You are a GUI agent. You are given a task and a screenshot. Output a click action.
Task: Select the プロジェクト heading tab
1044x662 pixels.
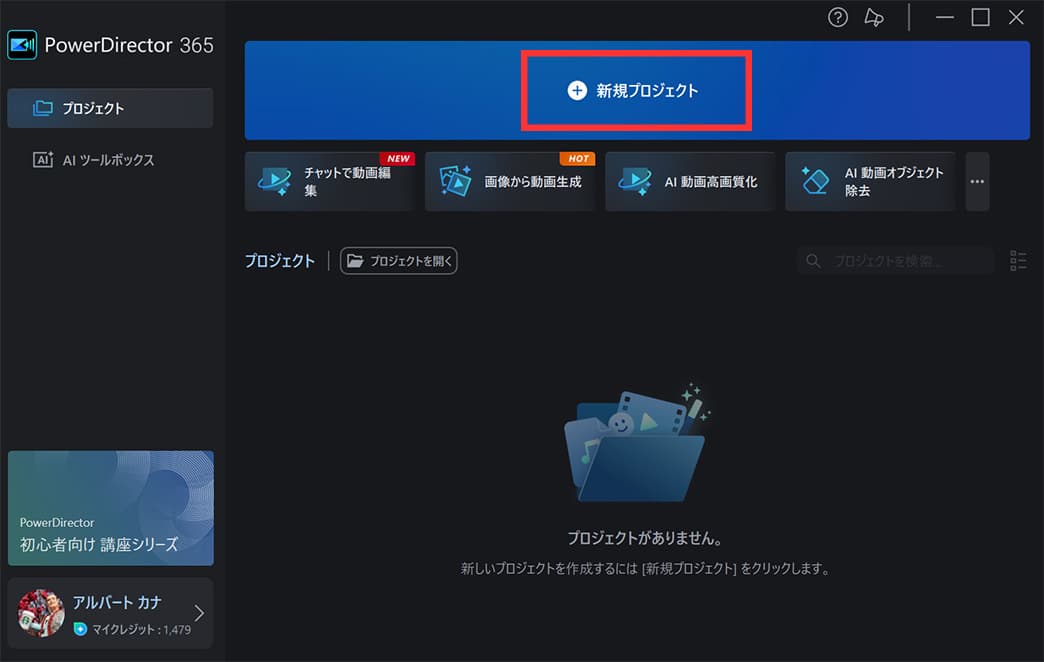pos(280,260)
